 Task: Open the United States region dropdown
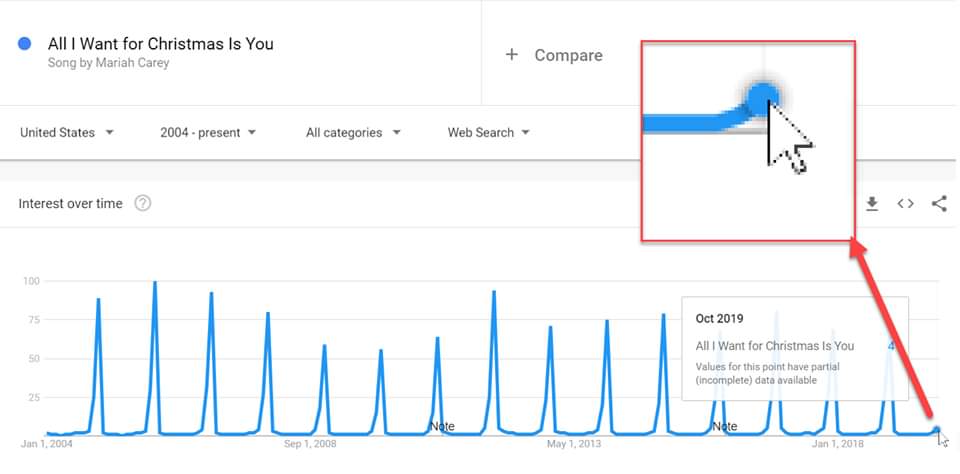pos(67,132)
